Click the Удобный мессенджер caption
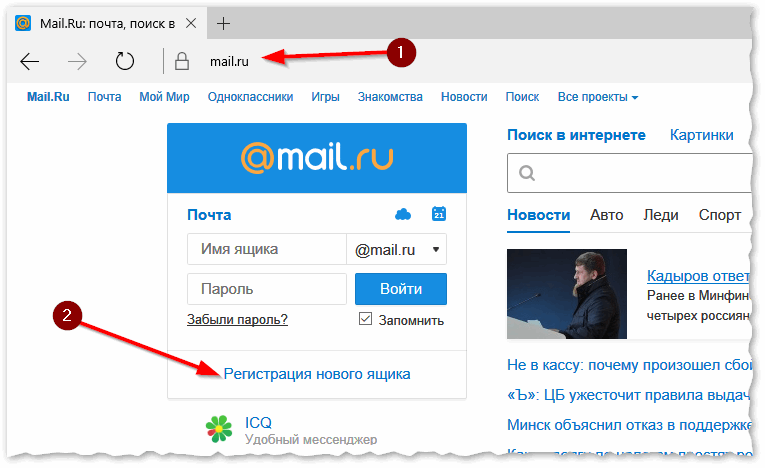This screenshot has height=468, width=765. click(311, 440)
